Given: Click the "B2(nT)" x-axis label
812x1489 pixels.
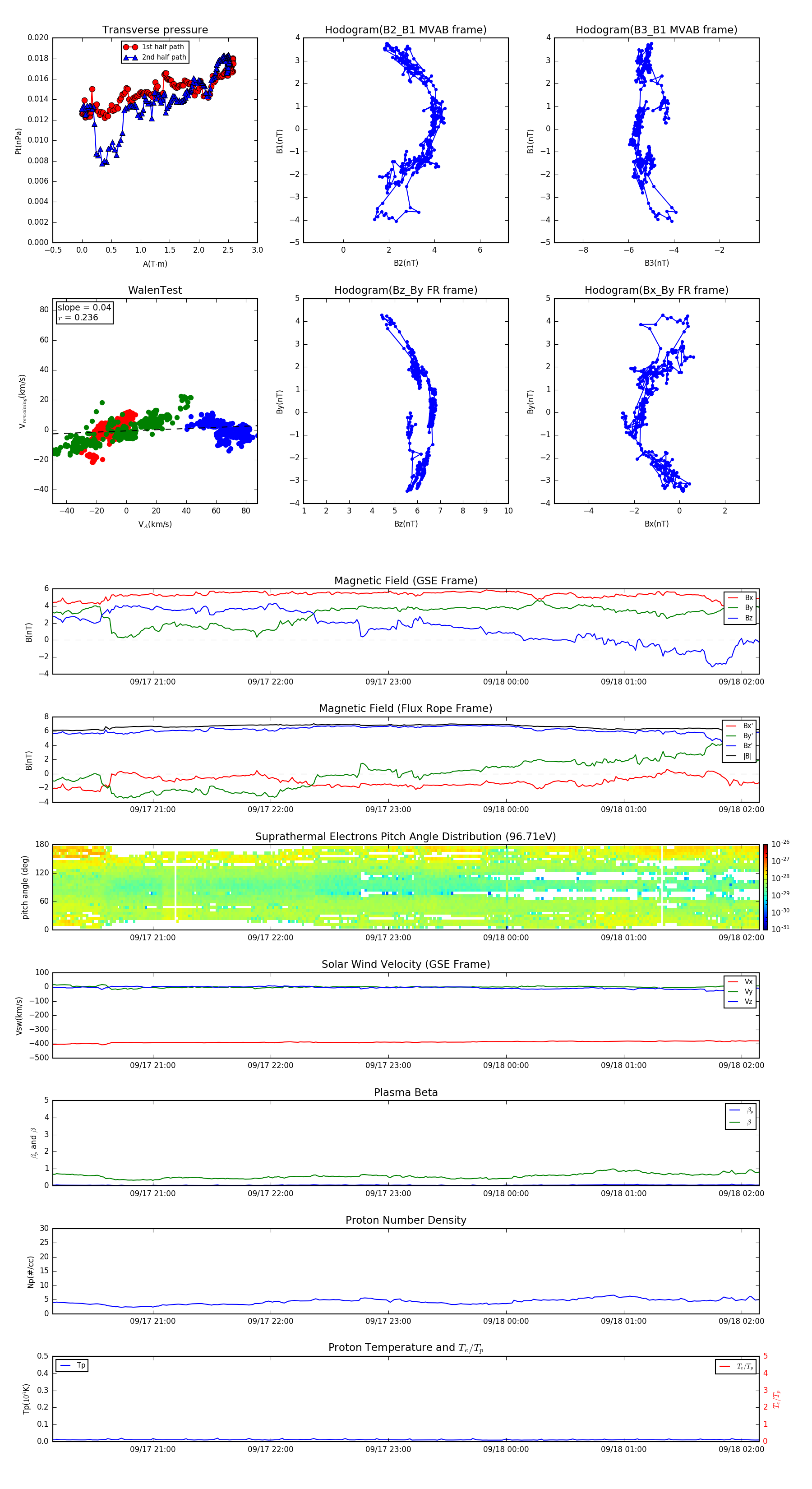Looking at the screenshot, I should click(406, 263).
